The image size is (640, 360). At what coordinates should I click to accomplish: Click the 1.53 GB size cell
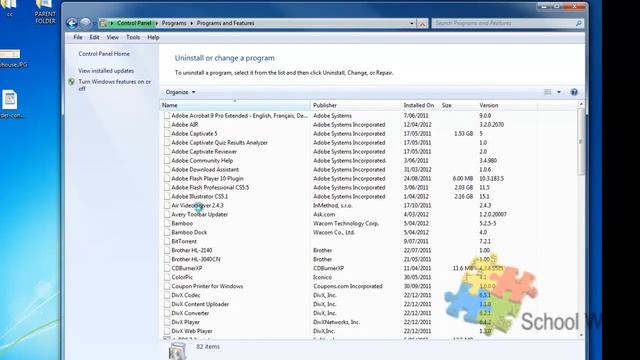pyautogui.click(x=463, y=133)
